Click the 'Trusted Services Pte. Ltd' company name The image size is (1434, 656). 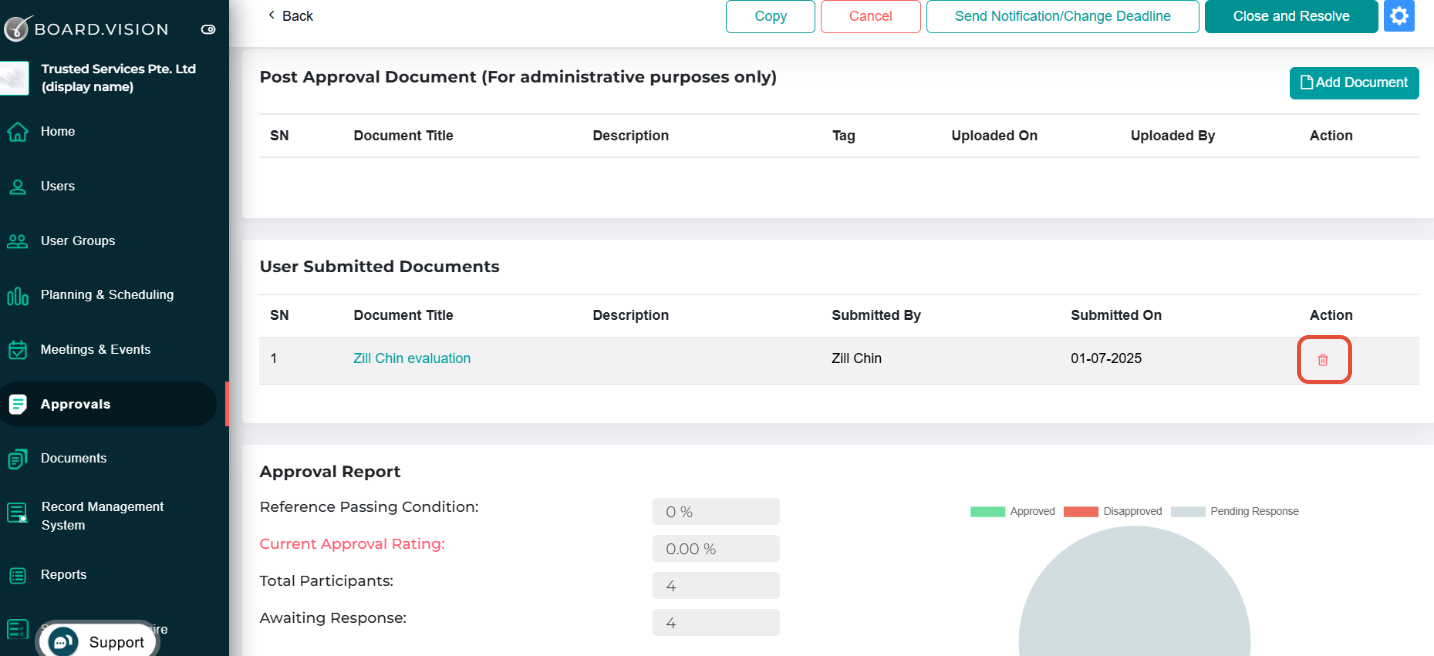(118, 69)
